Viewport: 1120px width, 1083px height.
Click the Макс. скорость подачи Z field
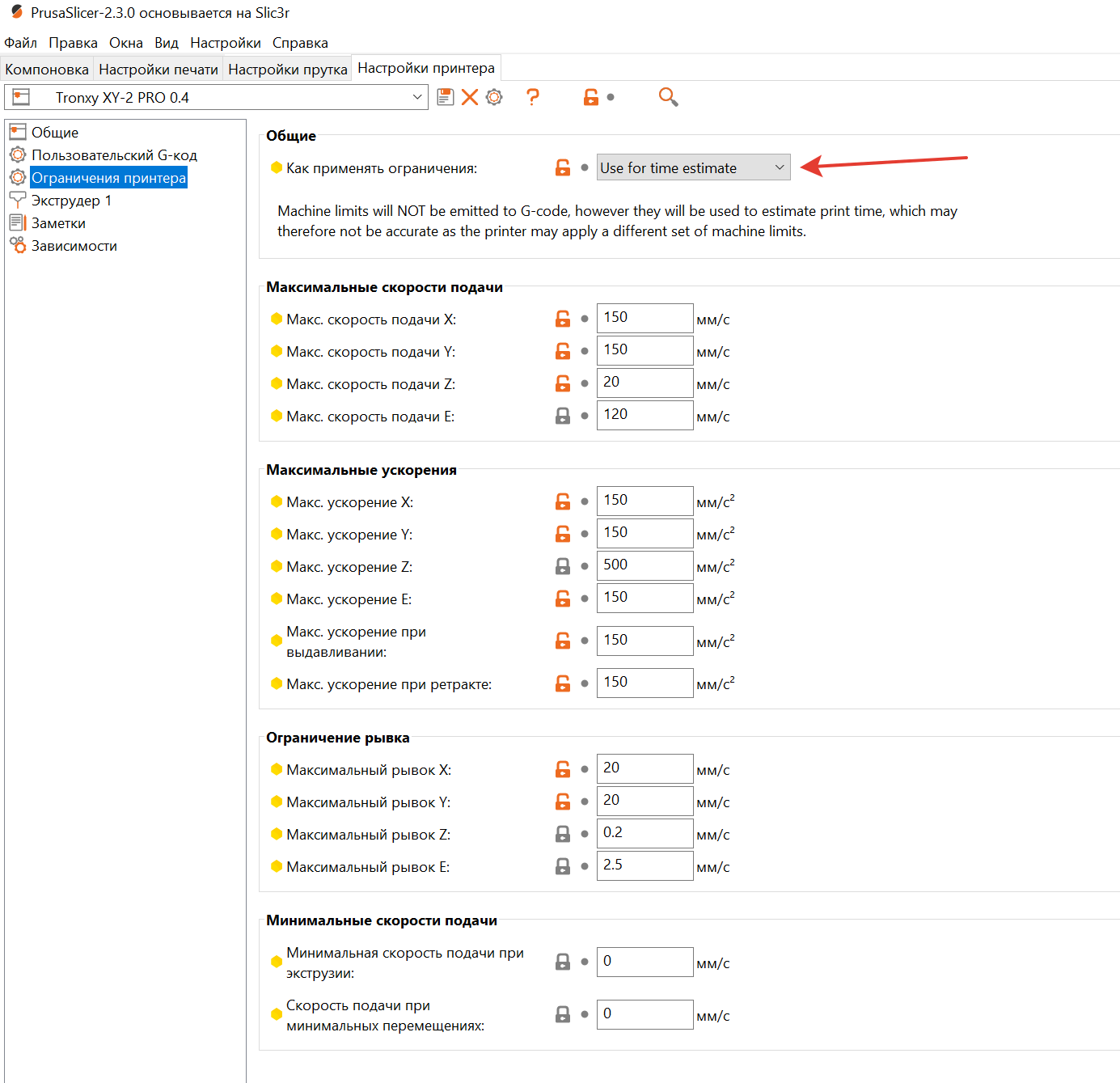645,383
